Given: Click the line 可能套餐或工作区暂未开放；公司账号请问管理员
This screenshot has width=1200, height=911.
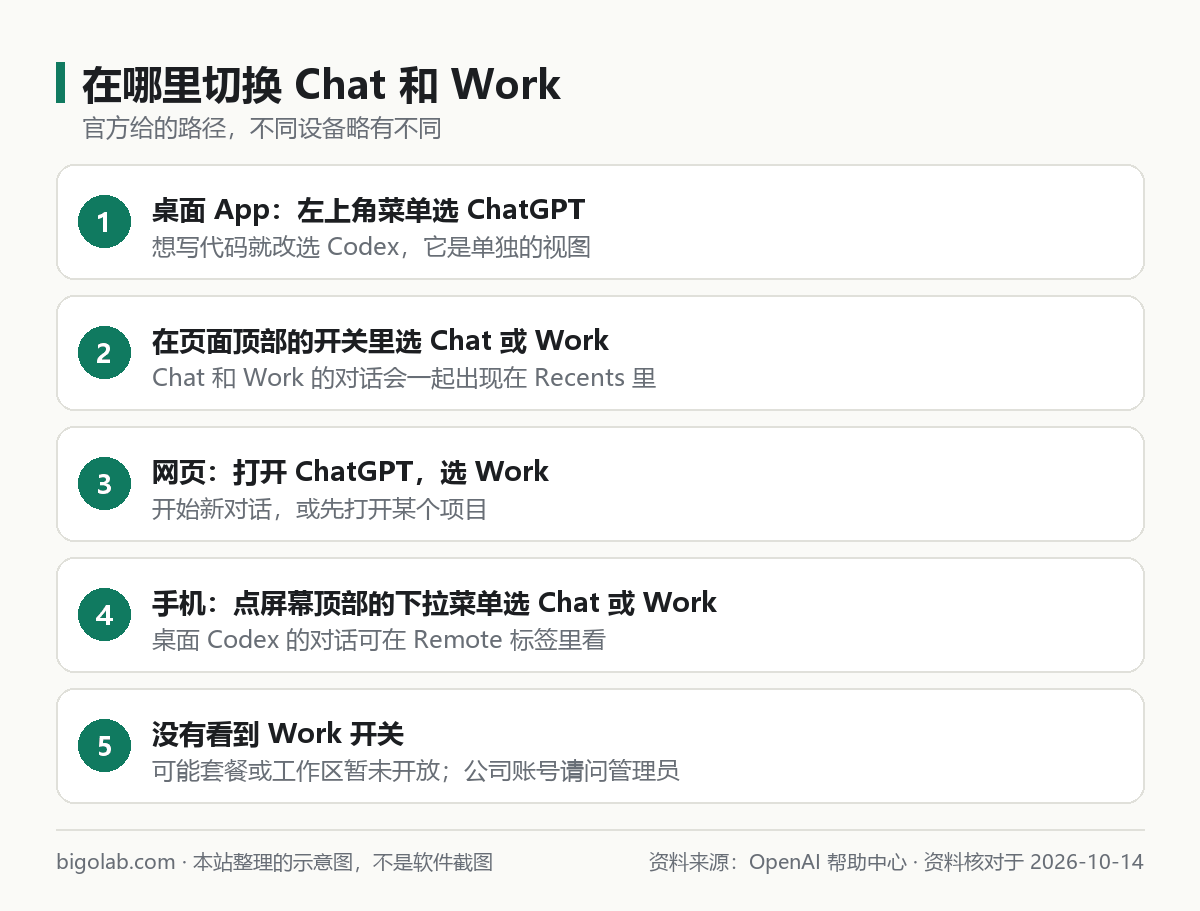Looking at the screenshot, I should 416,771.
